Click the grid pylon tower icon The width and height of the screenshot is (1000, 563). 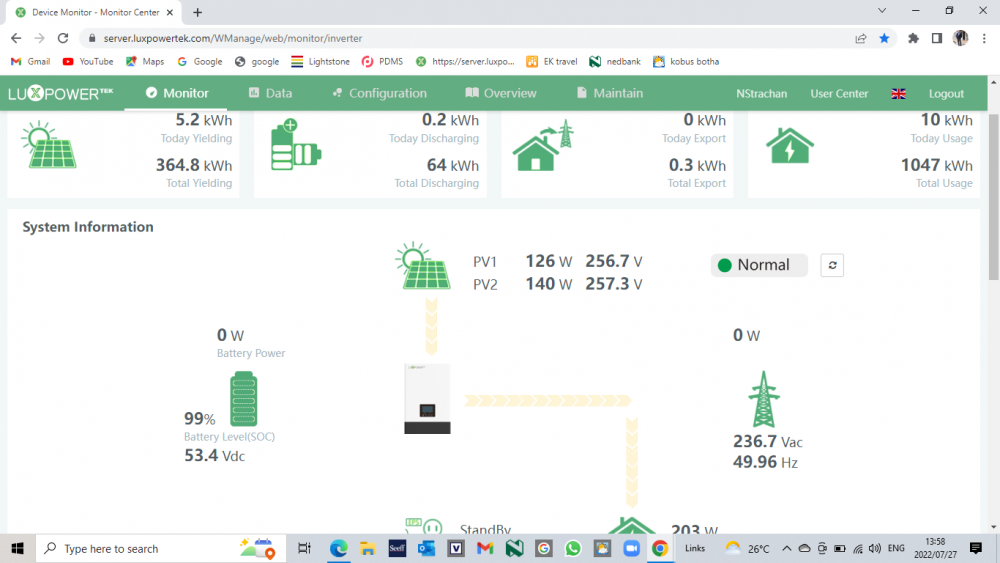pos(763,398)
